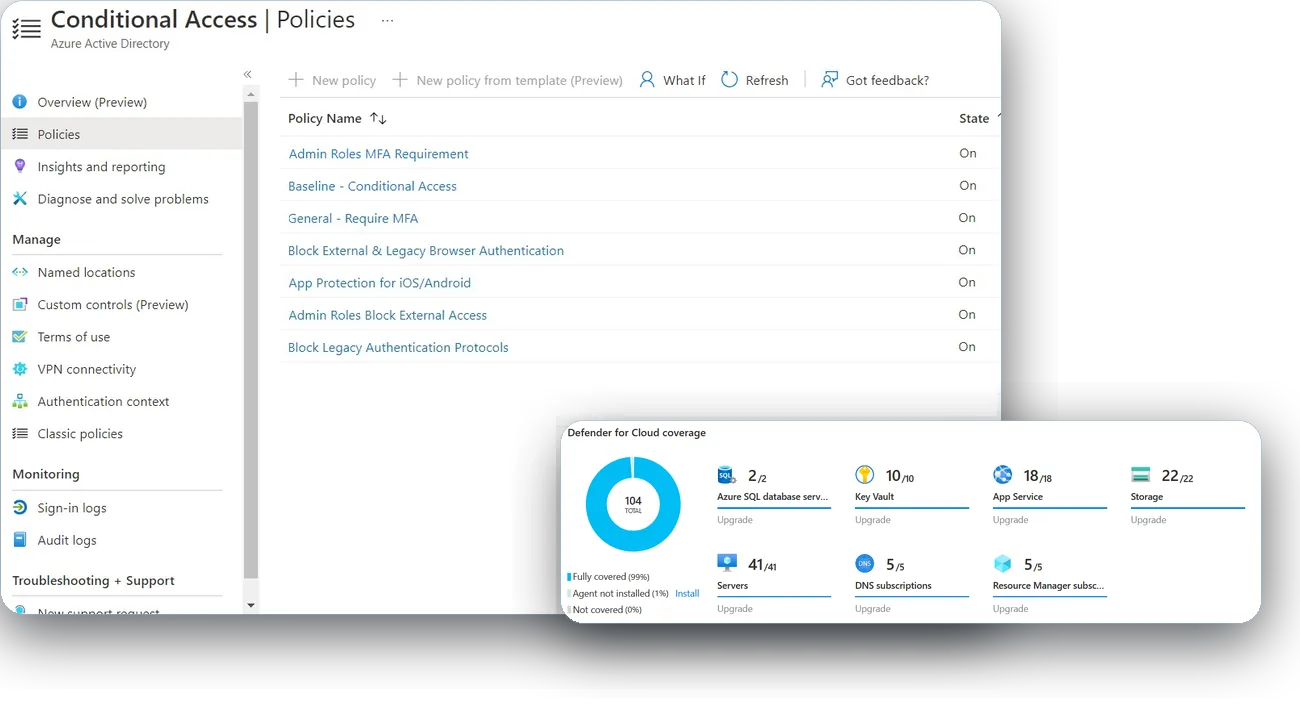Screen dimensions: 1300x718
Task: Click the DNS subscriptions icon
Action: coord(865,563)
